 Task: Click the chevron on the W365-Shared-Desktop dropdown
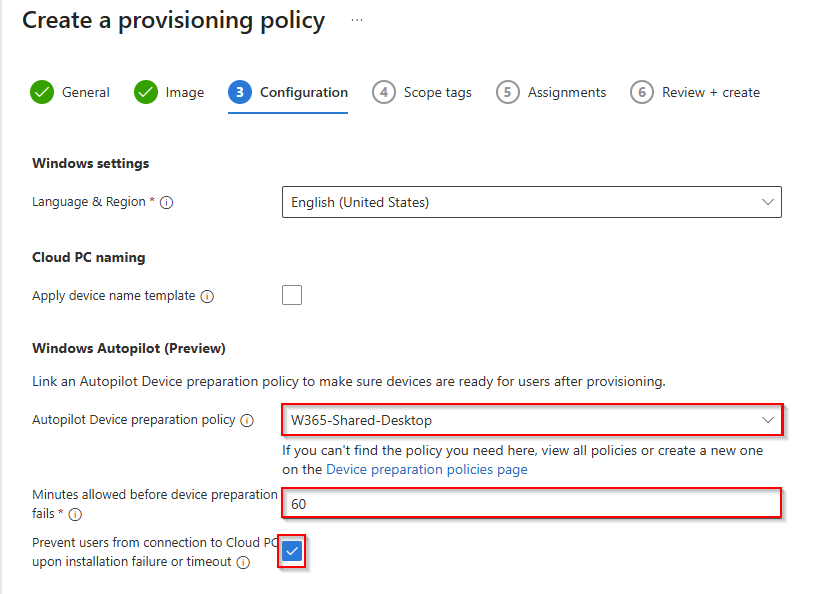point(768,420)
